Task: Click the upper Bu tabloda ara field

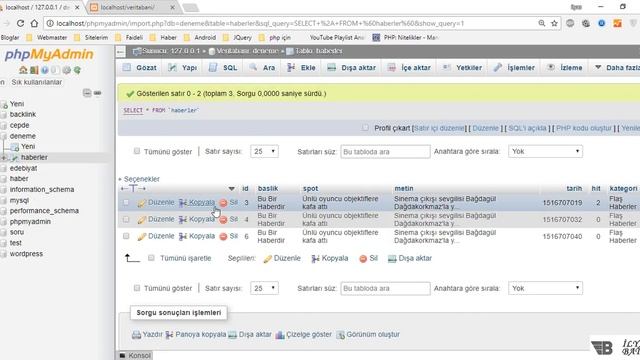Action: click(x=385, y=151)
